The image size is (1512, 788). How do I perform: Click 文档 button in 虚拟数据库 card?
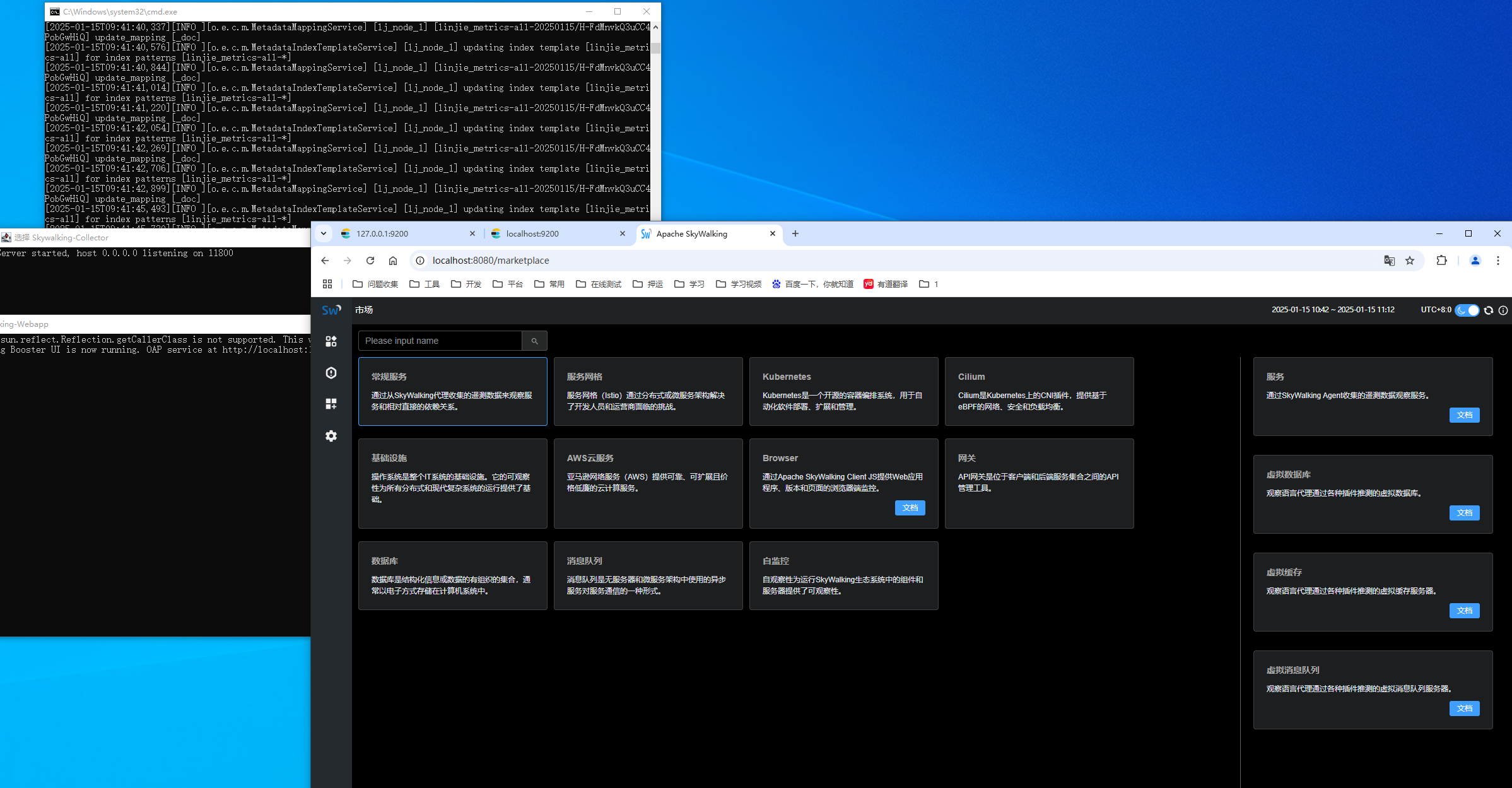tap(1464, 513)
